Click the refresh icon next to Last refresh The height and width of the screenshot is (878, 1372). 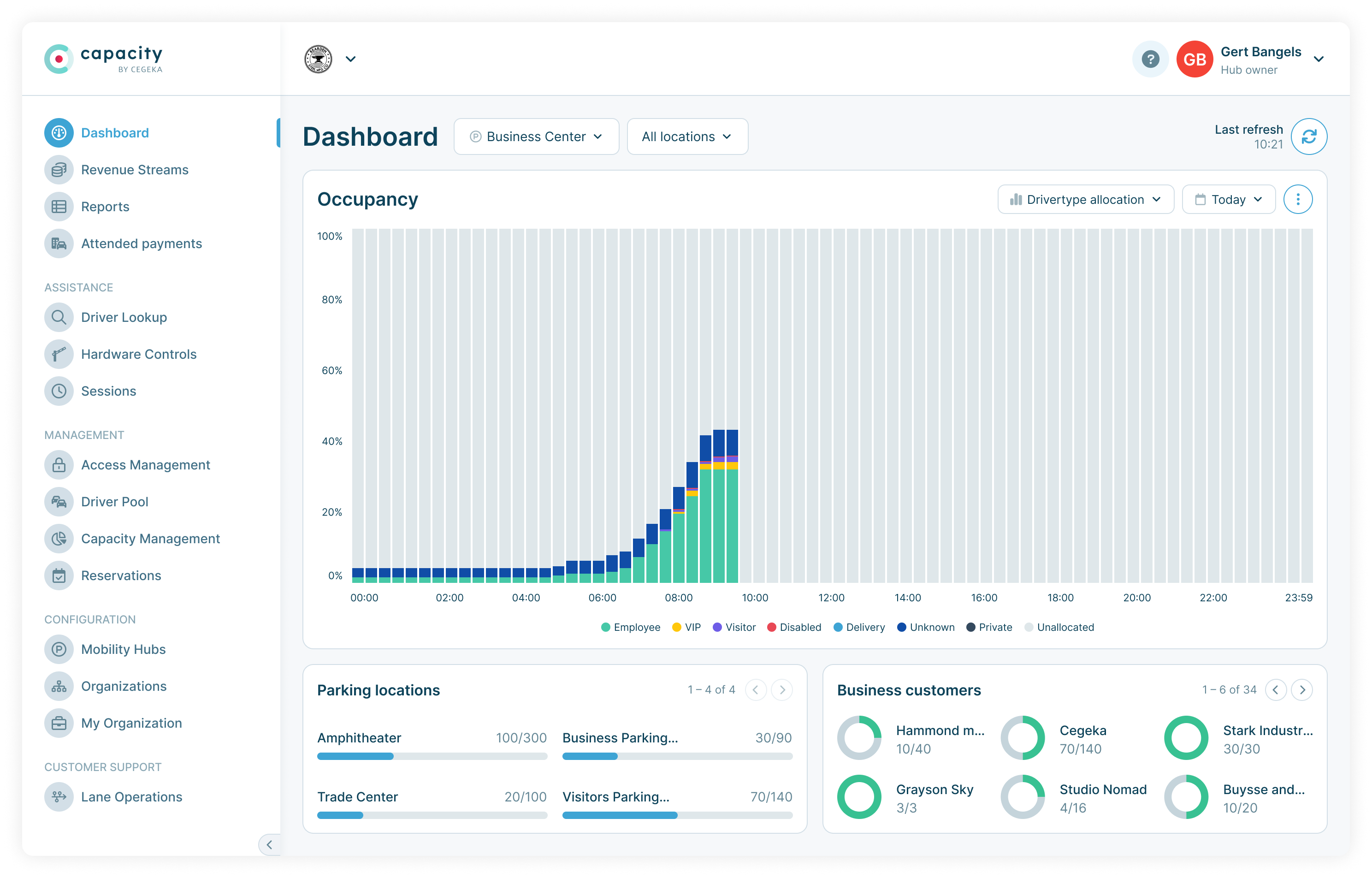(x=1308, y=136)
